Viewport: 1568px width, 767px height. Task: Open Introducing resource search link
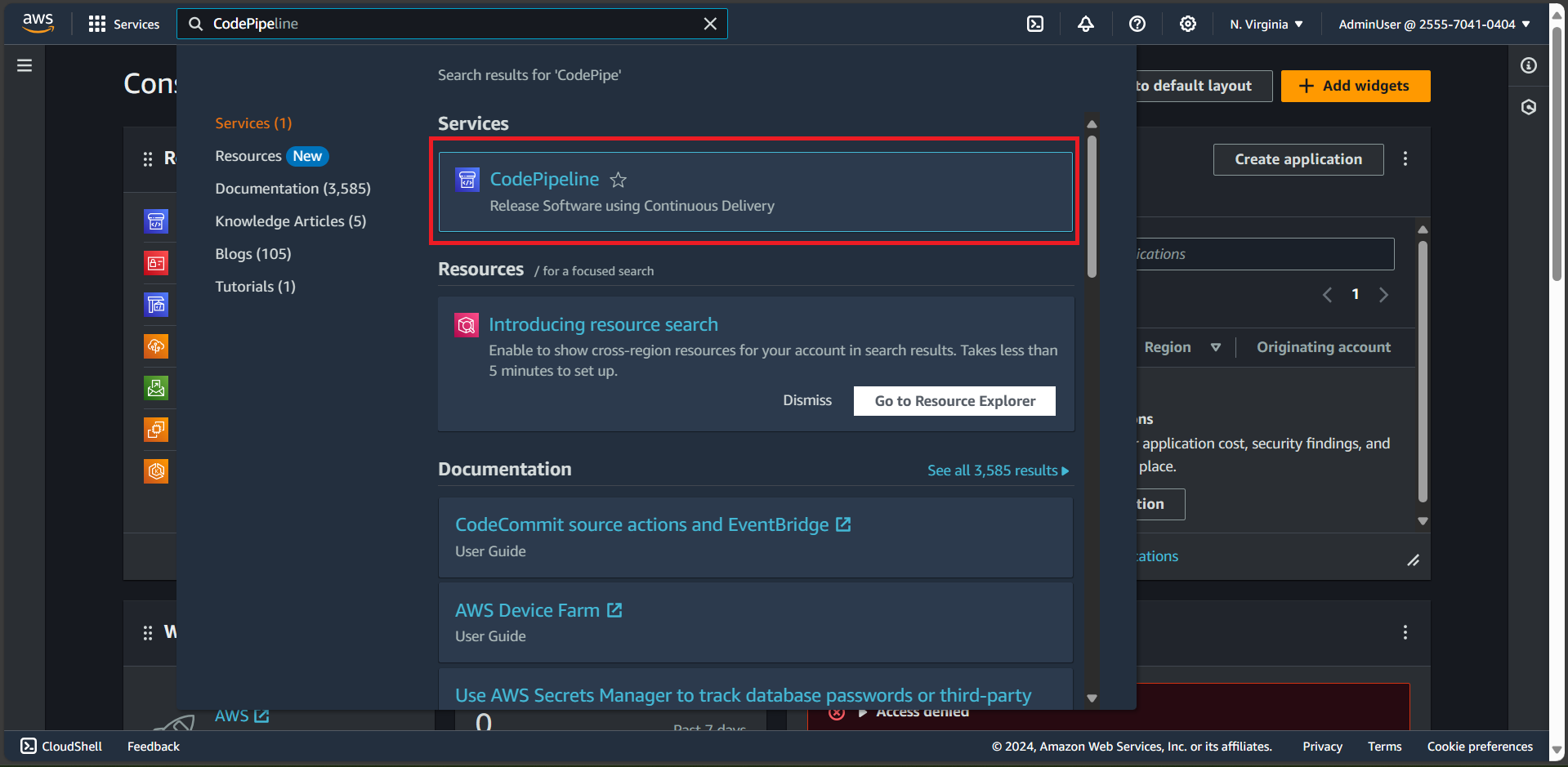click(603, 324)
